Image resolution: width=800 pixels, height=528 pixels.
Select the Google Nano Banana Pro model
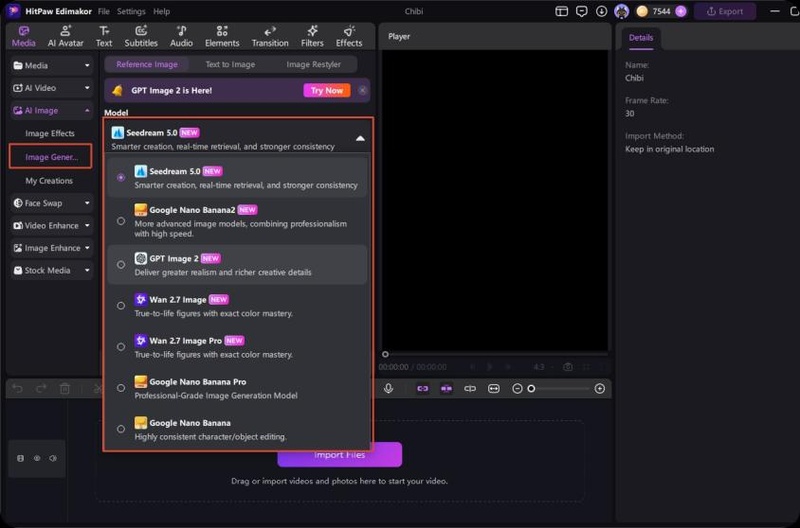237,388
